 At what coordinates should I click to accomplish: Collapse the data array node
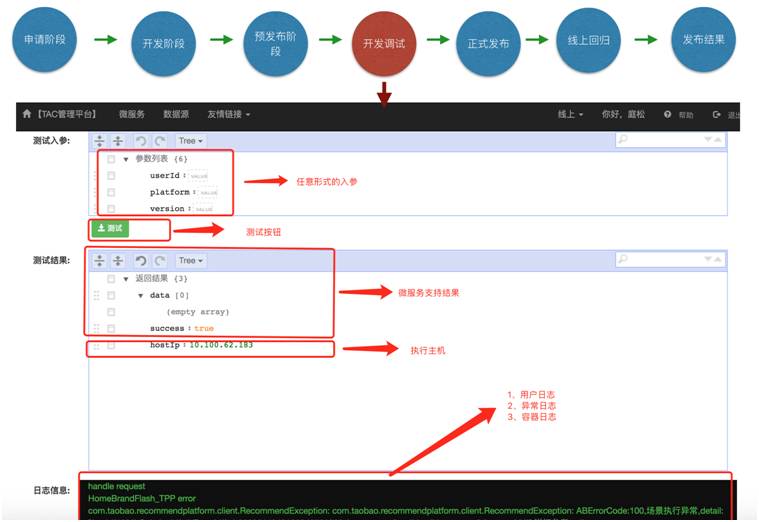[140, 295]
